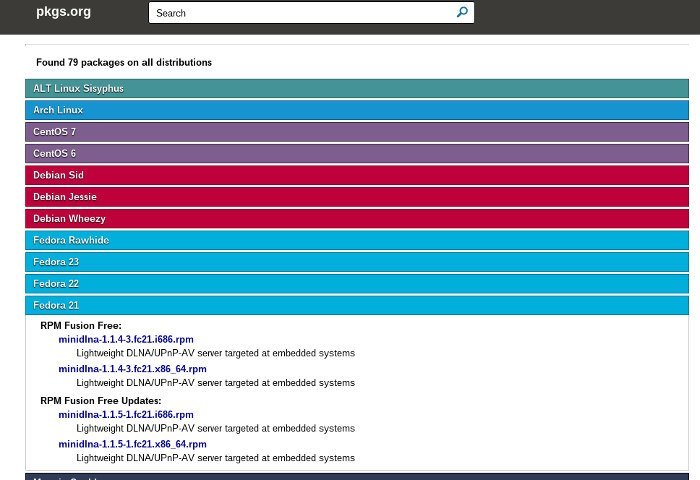Expand the Fedora 22 section
Viewport: 700px width, 480px height.
tap(357, 284)
